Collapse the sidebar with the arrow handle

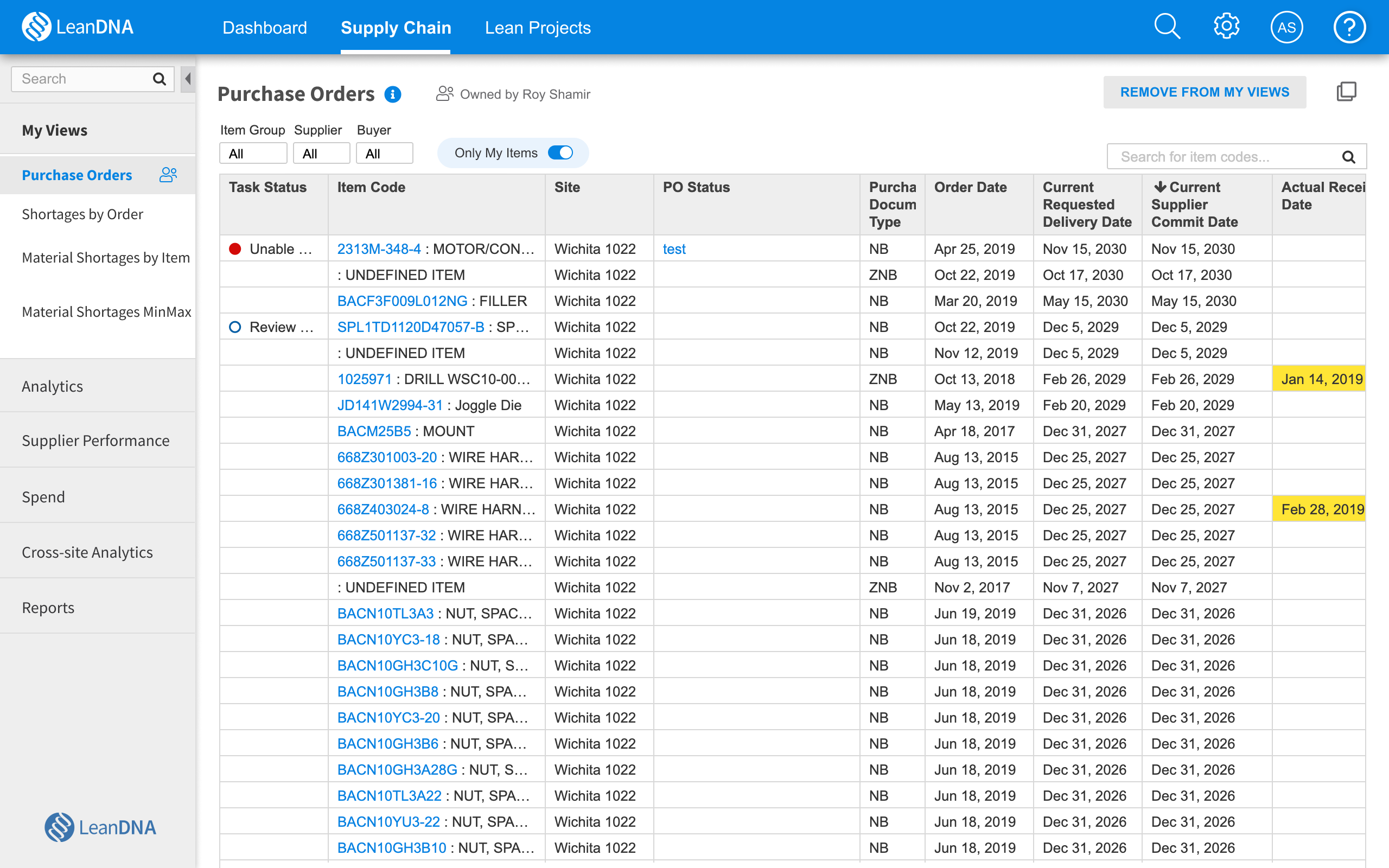[x=188, y=79]
